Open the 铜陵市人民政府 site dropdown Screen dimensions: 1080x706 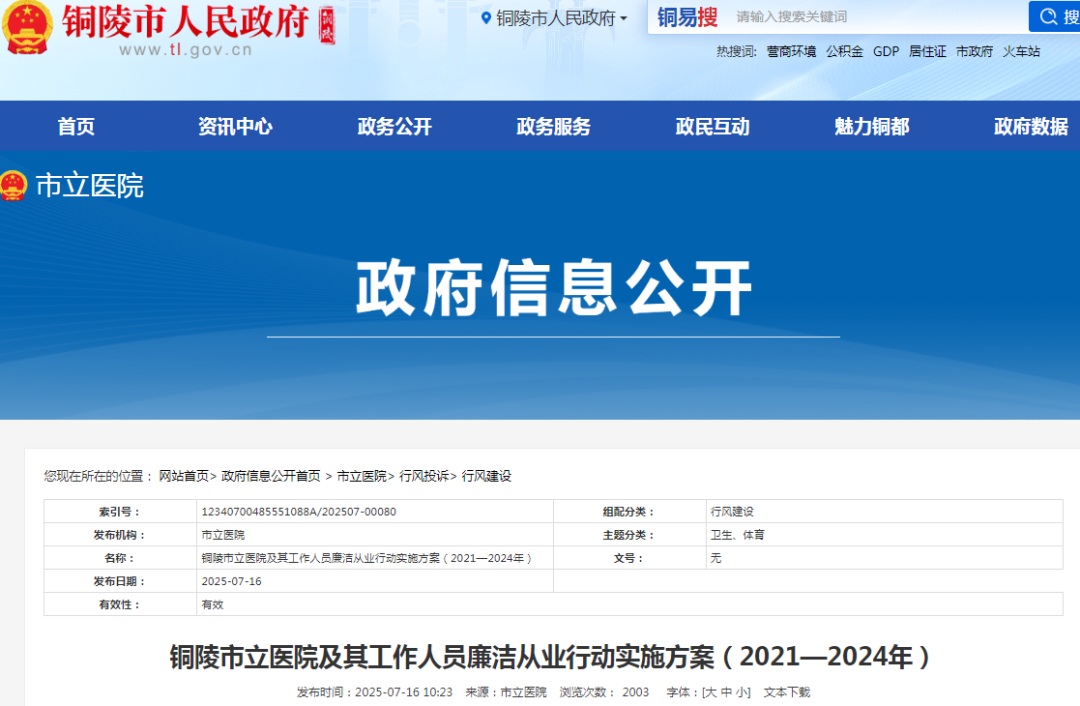coord(556,17)
